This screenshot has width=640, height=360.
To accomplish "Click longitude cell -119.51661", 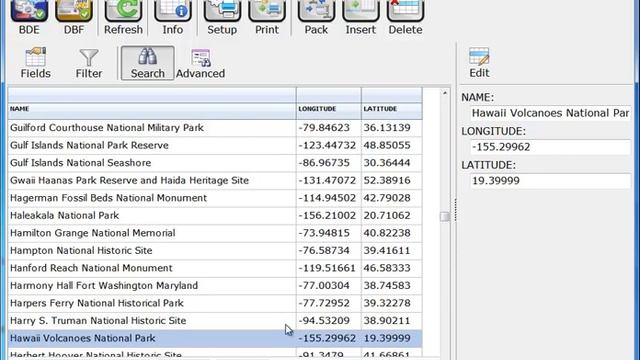I will pyautogui.click(x=329, y=268).
